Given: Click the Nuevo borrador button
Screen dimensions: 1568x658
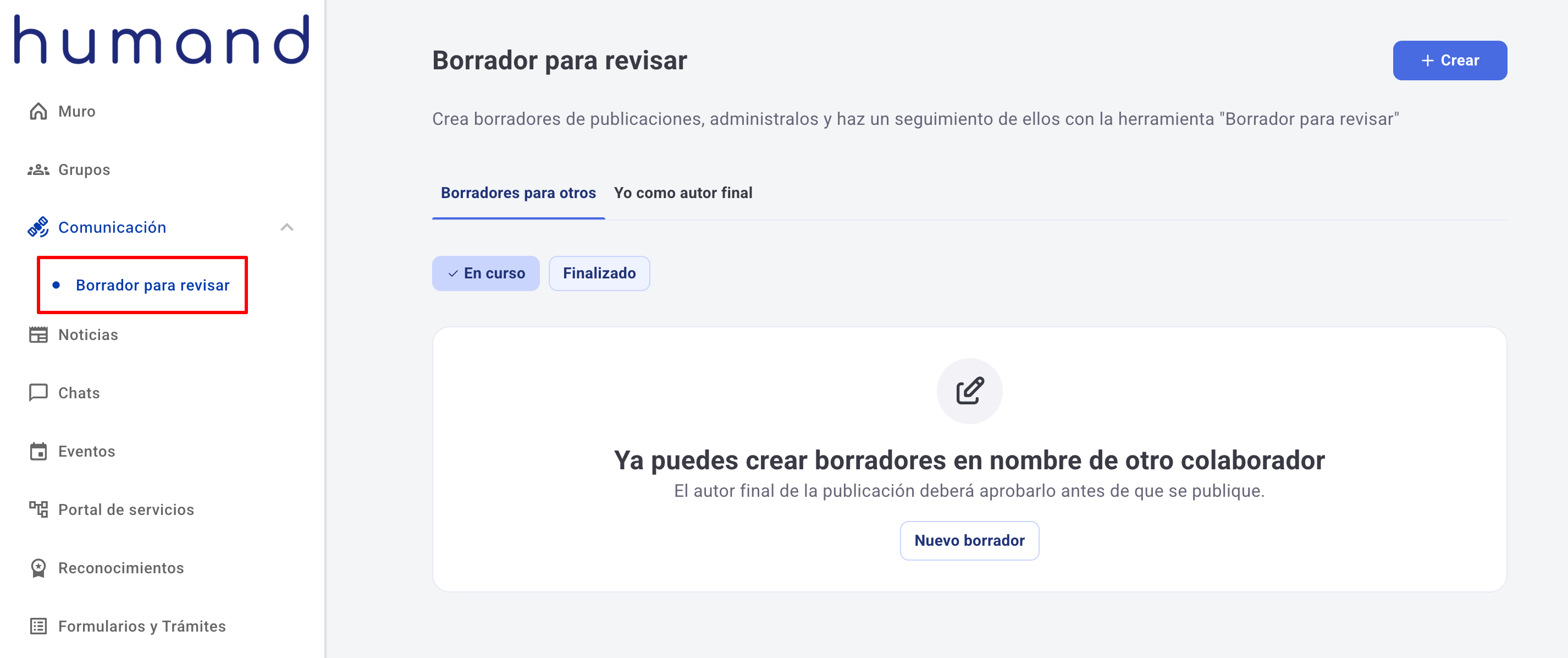Looking at the screenshot, I should click(x=969, y=540).
